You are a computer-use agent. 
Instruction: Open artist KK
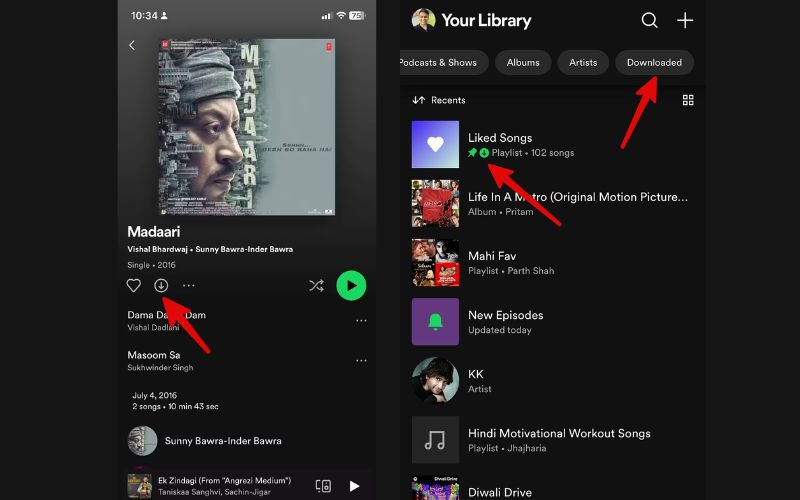coord(553,381)
